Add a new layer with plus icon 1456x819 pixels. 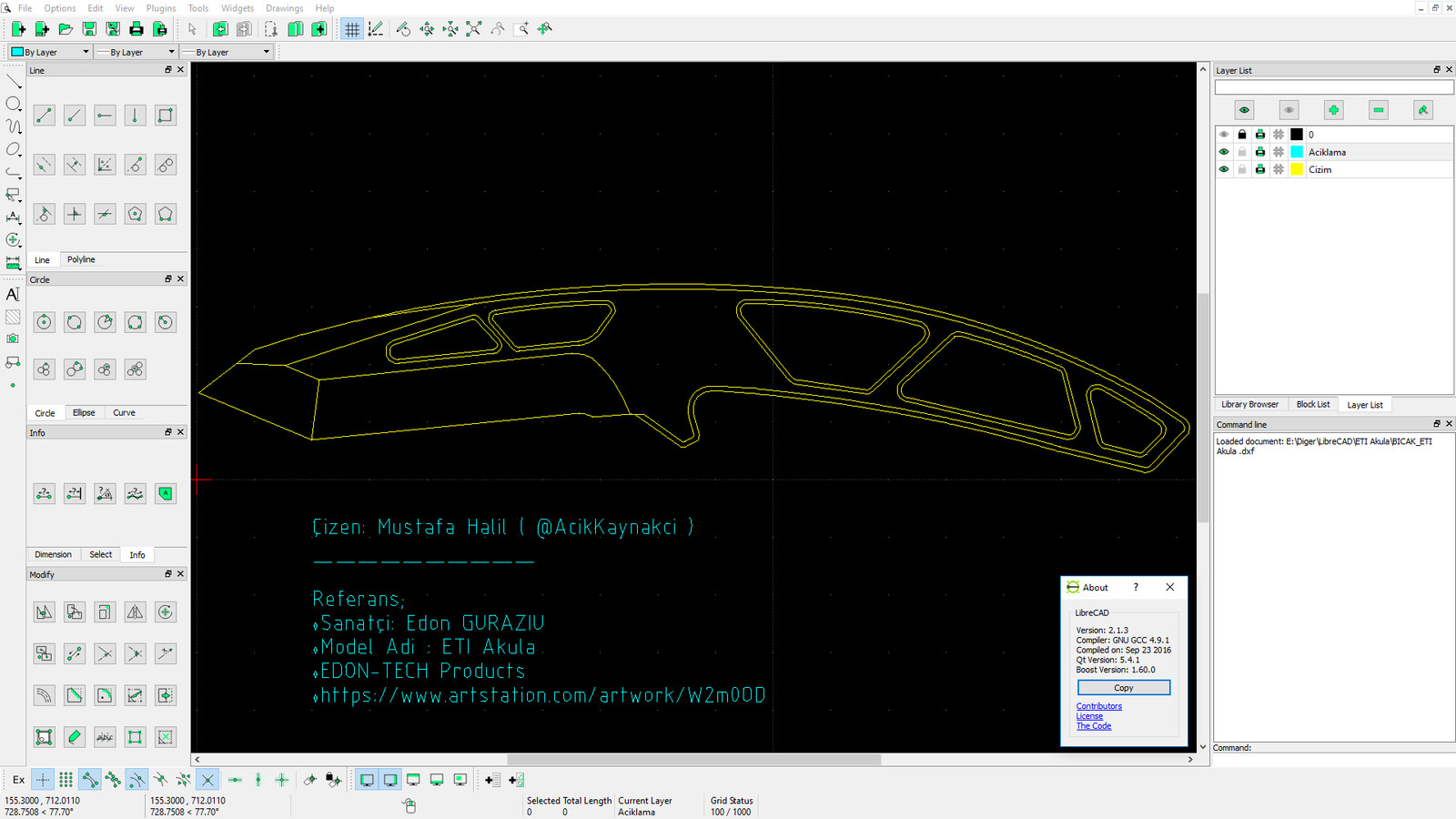tap(1333, 110)
